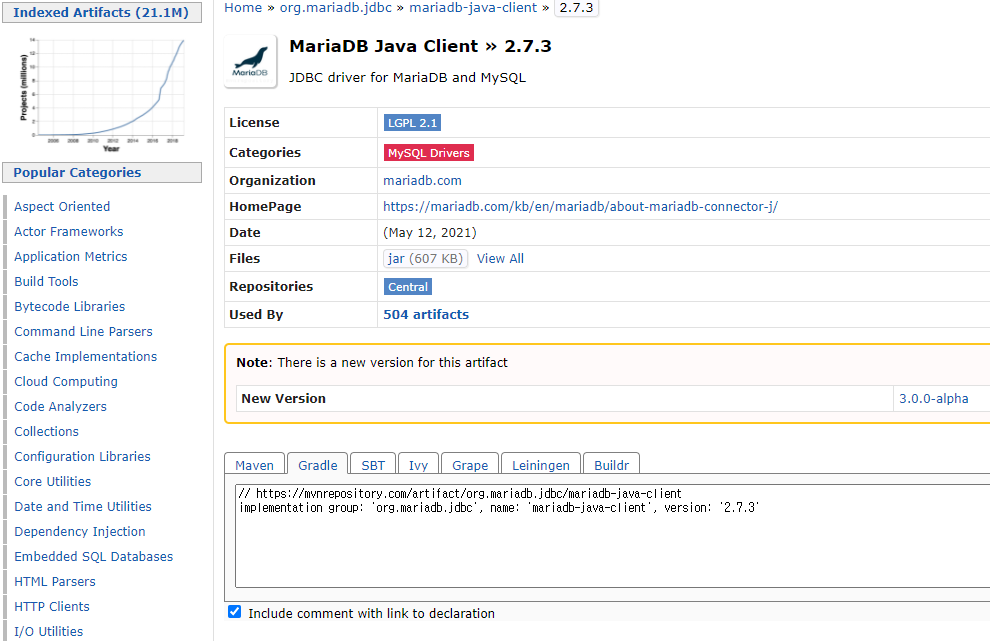Go to HTML Parsers category

pos(55,582)
